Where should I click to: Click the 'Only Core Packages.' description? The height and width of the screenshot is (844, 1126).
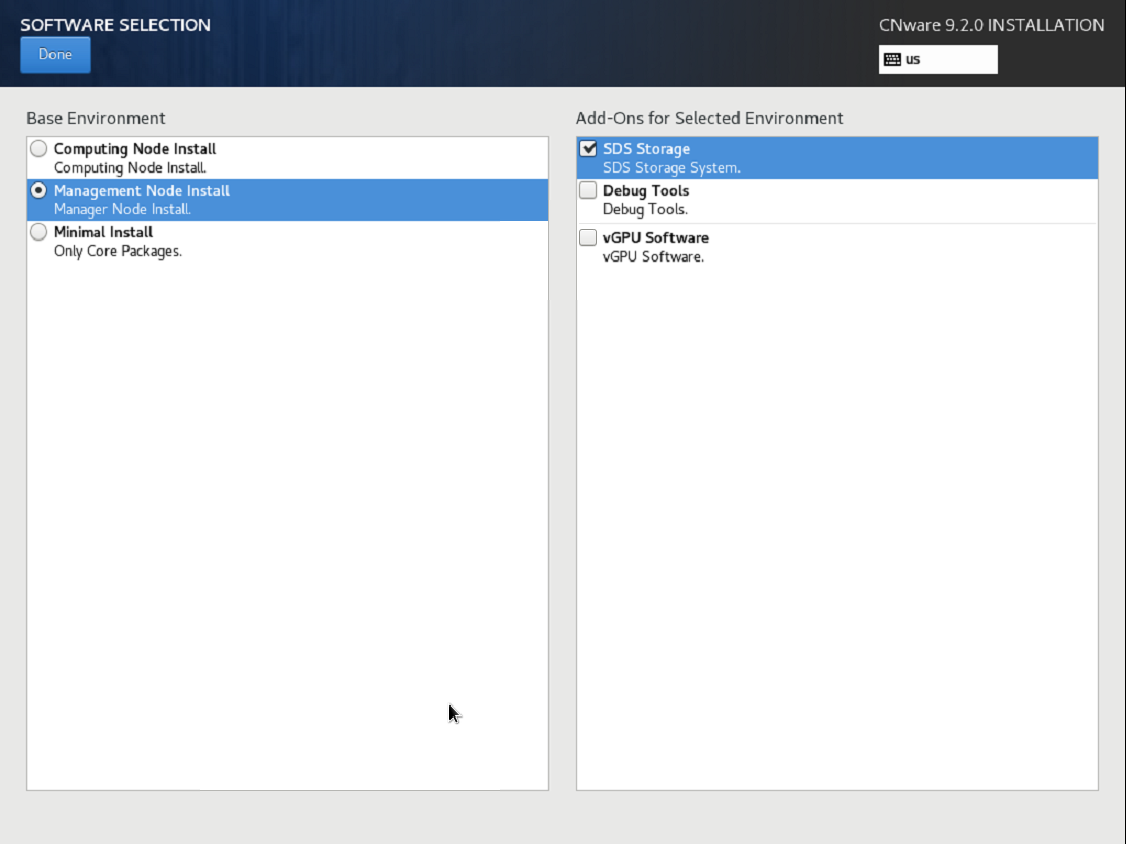pyautogui.click(x=118, y=251)
